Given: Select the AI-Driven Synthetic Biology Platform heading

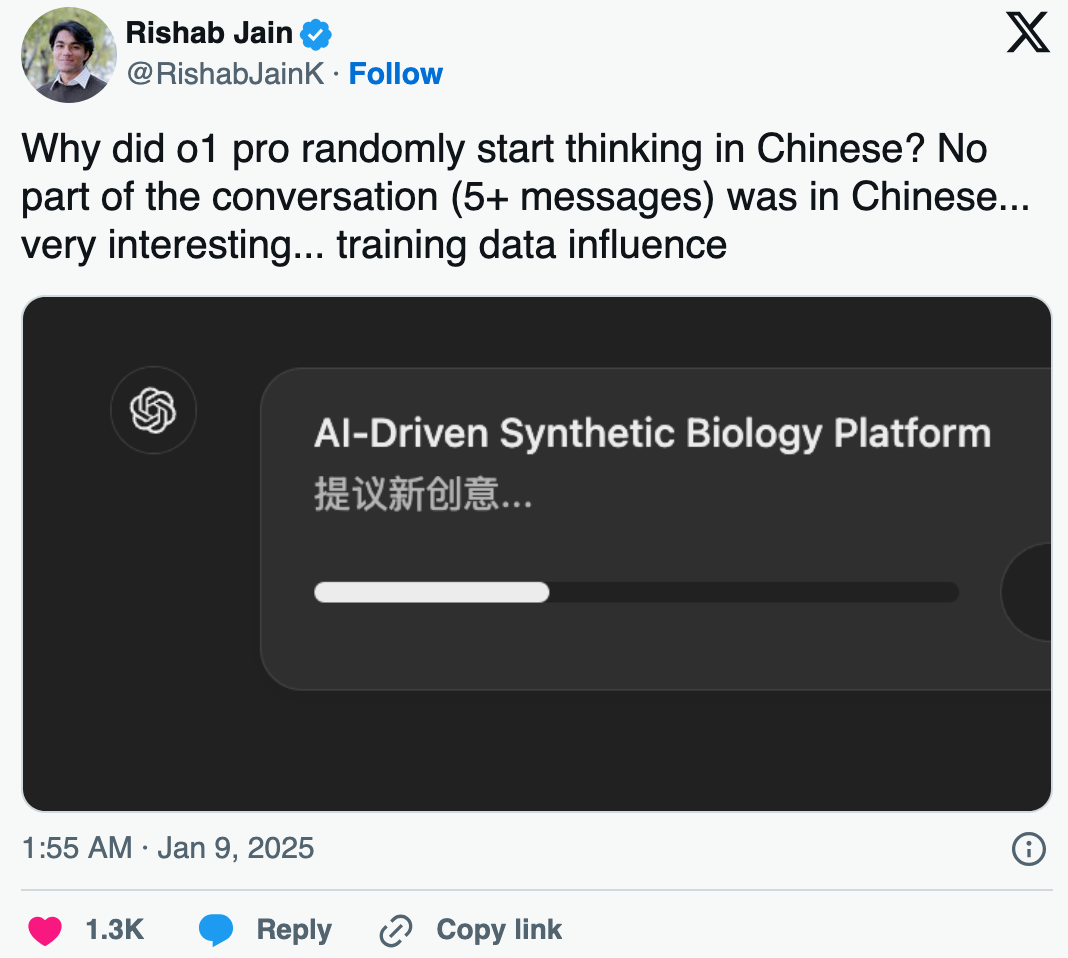Looking at the screenshot, I should pos(652,434).
